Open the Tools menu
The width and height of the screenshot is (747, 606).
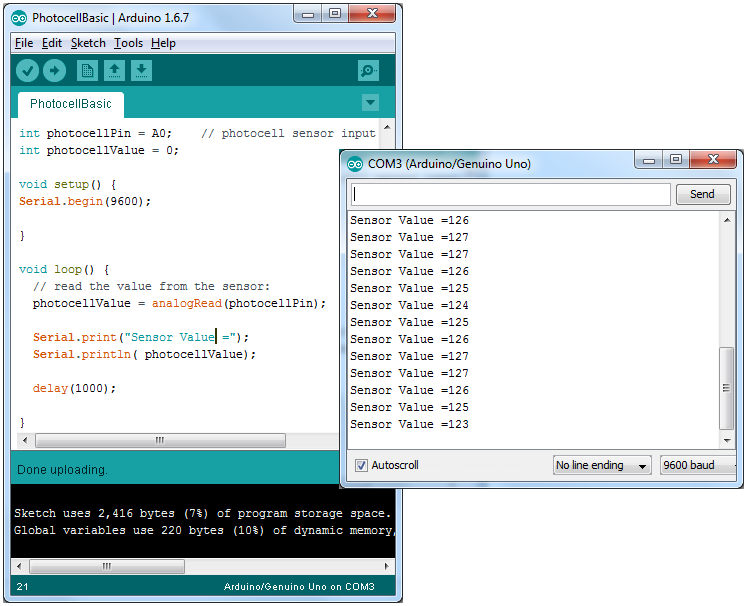point(128,43)
